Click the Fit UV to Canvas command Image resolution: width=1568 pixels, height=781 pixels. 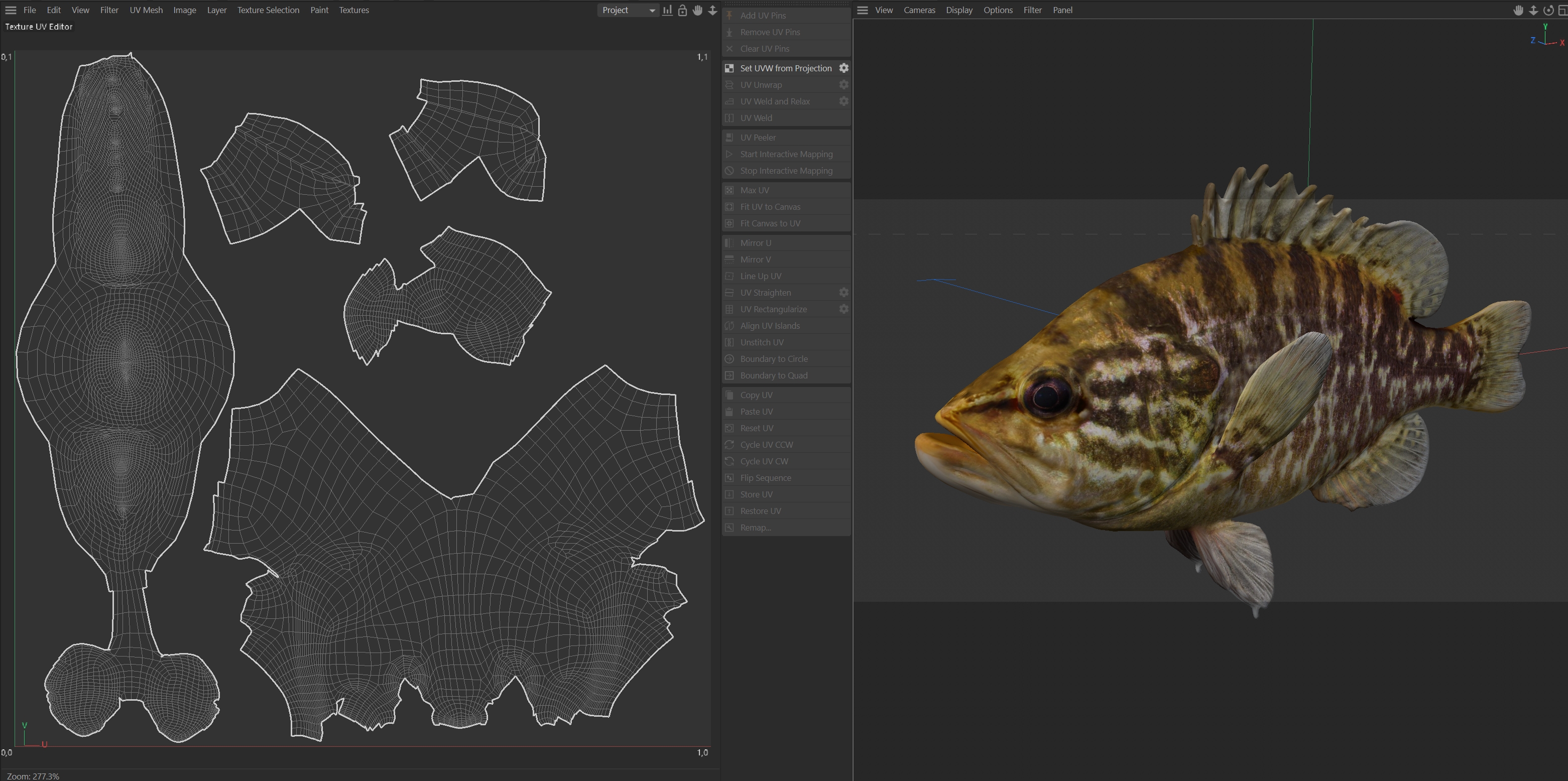pos(770,207)
